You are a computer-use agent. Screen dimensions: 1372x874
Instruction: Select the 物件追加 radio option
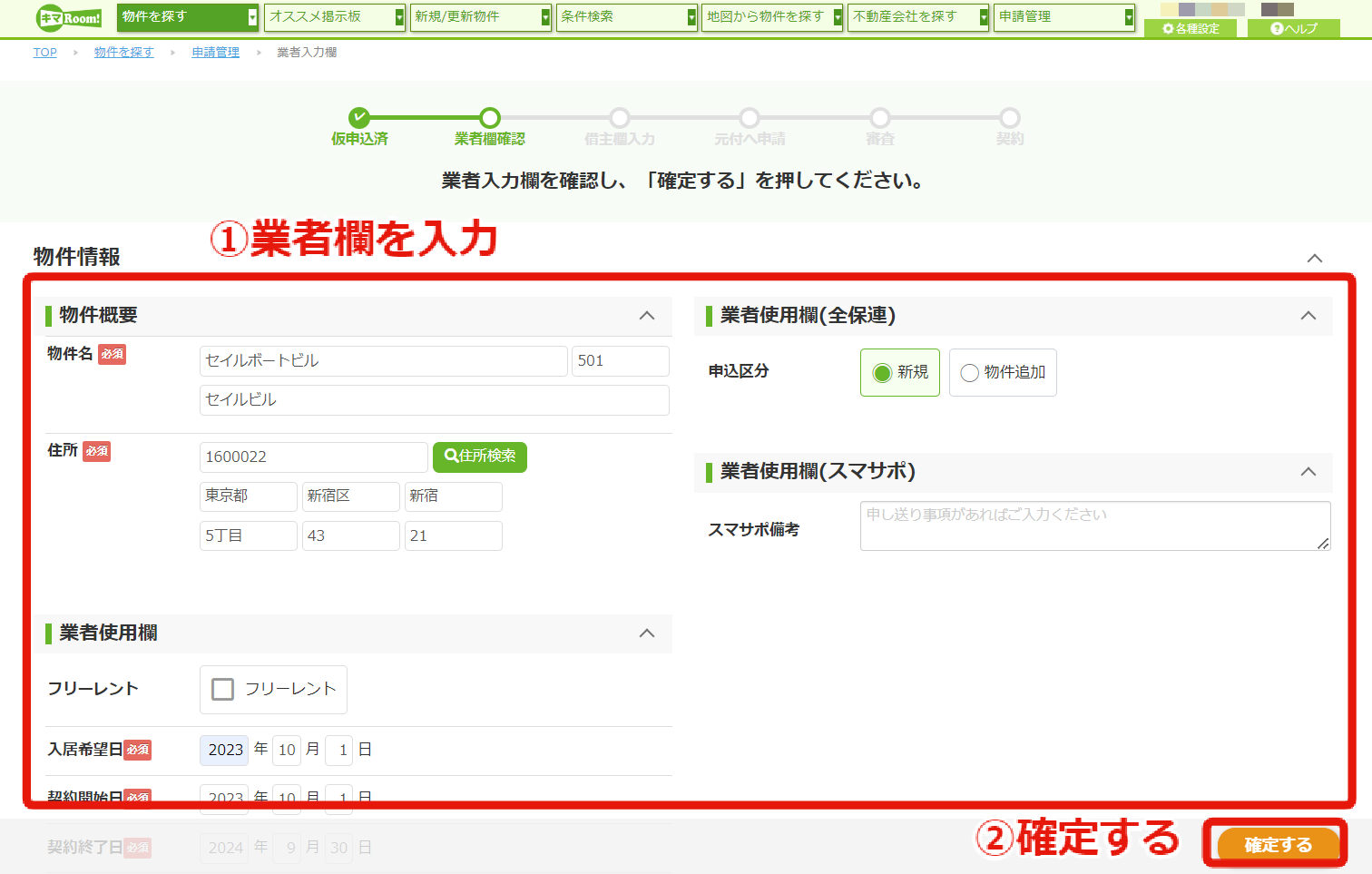1003,373
